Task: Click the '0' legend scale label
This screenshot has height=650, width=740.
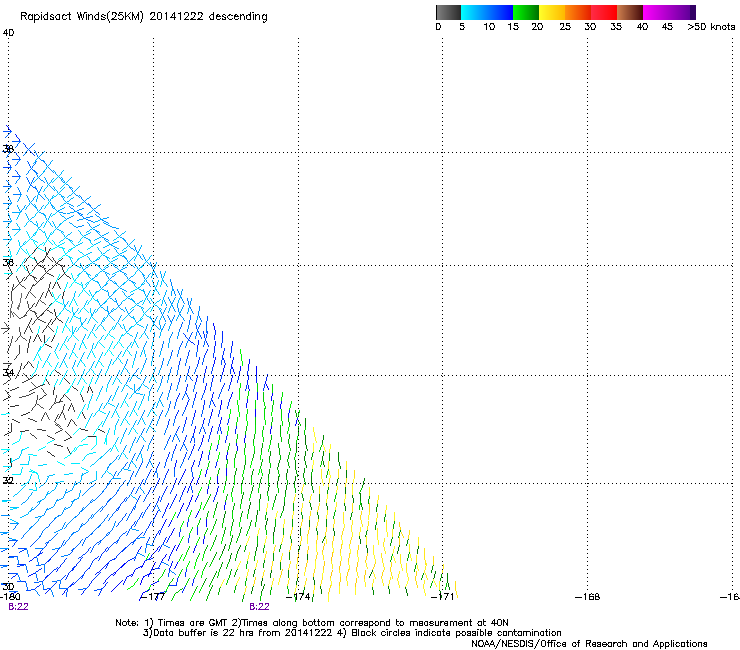Action: pyautogui.click(x=438, y=27)
